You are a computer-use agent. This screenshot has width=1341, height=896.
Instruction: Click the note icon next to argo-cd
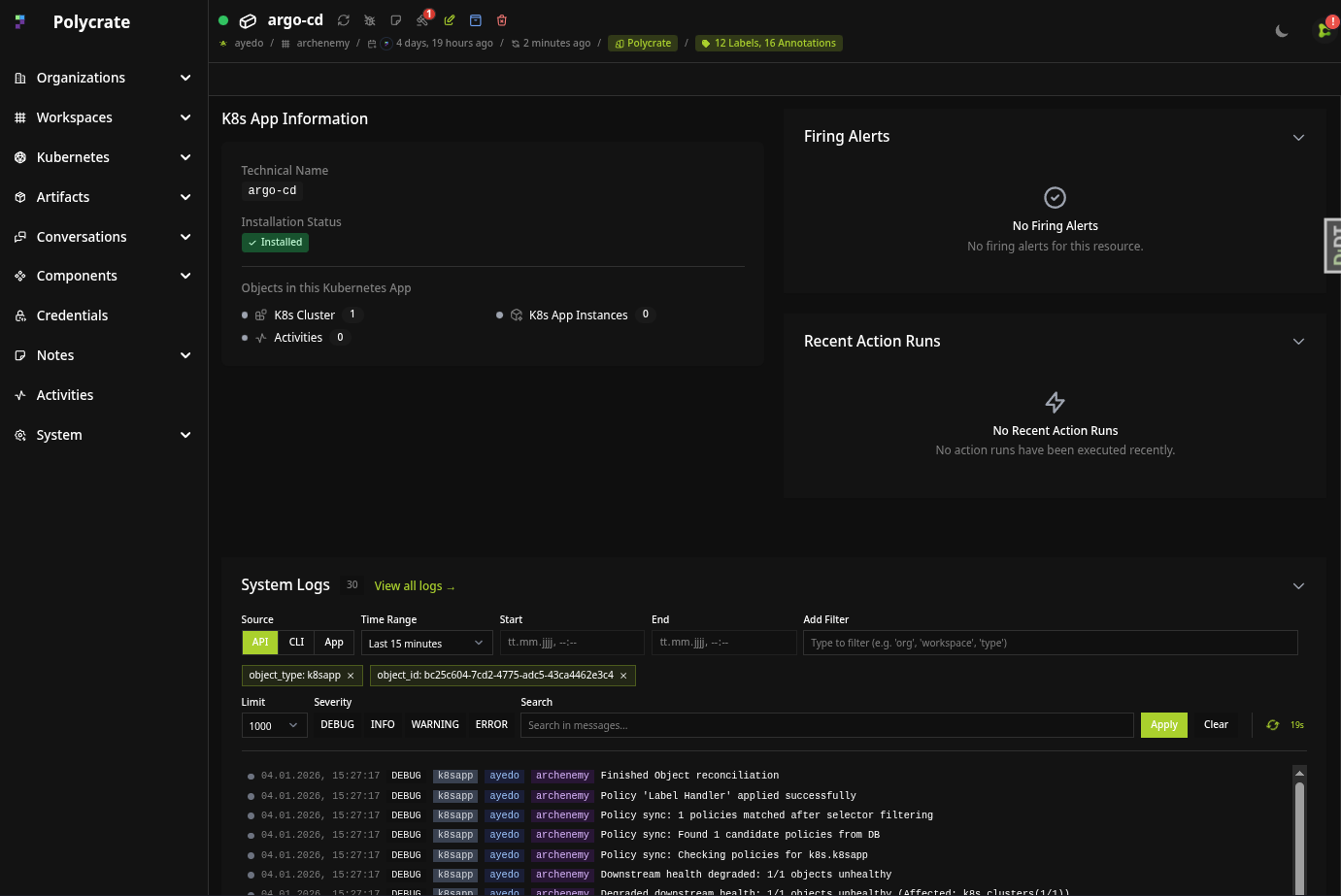click(x=396, y=20)
